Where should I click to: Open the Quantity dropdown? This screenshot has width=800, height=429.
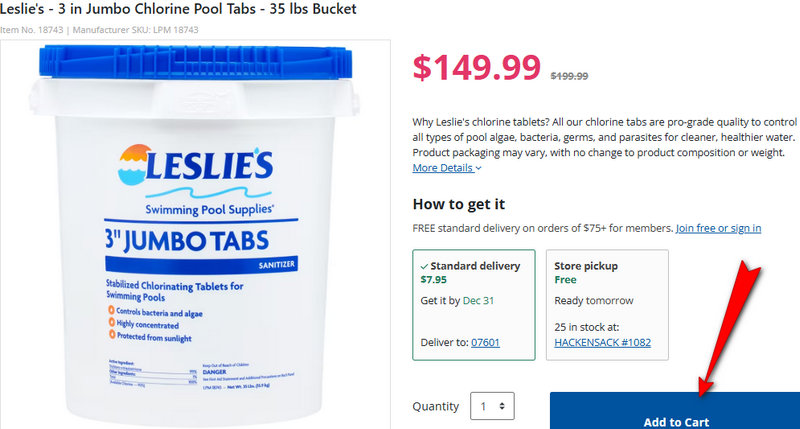tap(492, 407)
